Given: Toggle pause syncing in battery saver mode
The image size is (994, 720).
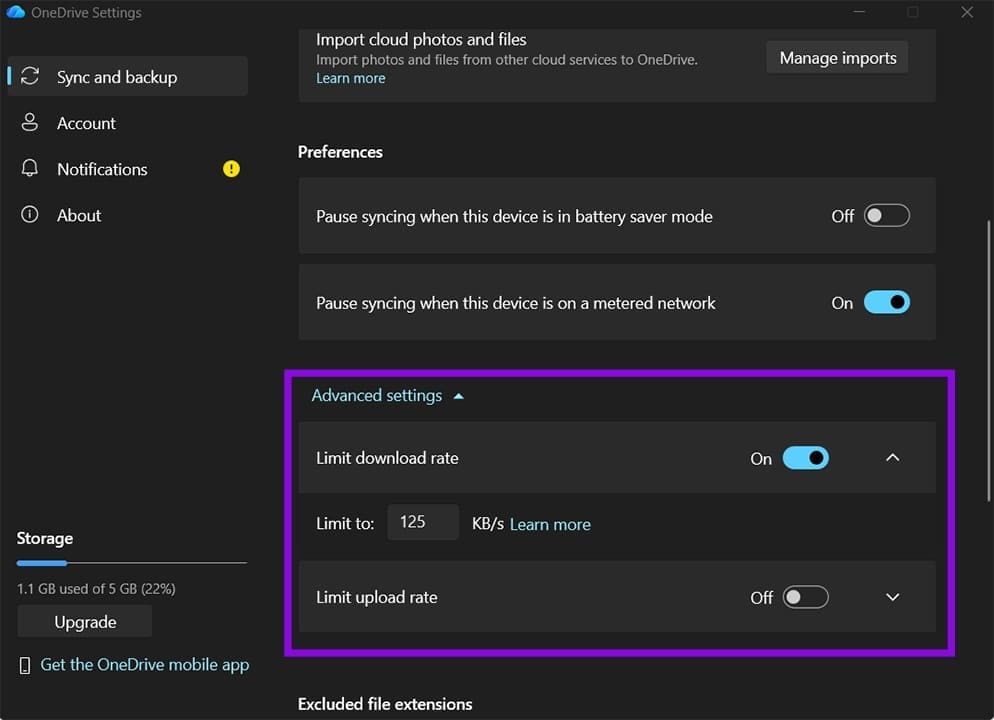Looking at the screenshot, I should [887, 215].
